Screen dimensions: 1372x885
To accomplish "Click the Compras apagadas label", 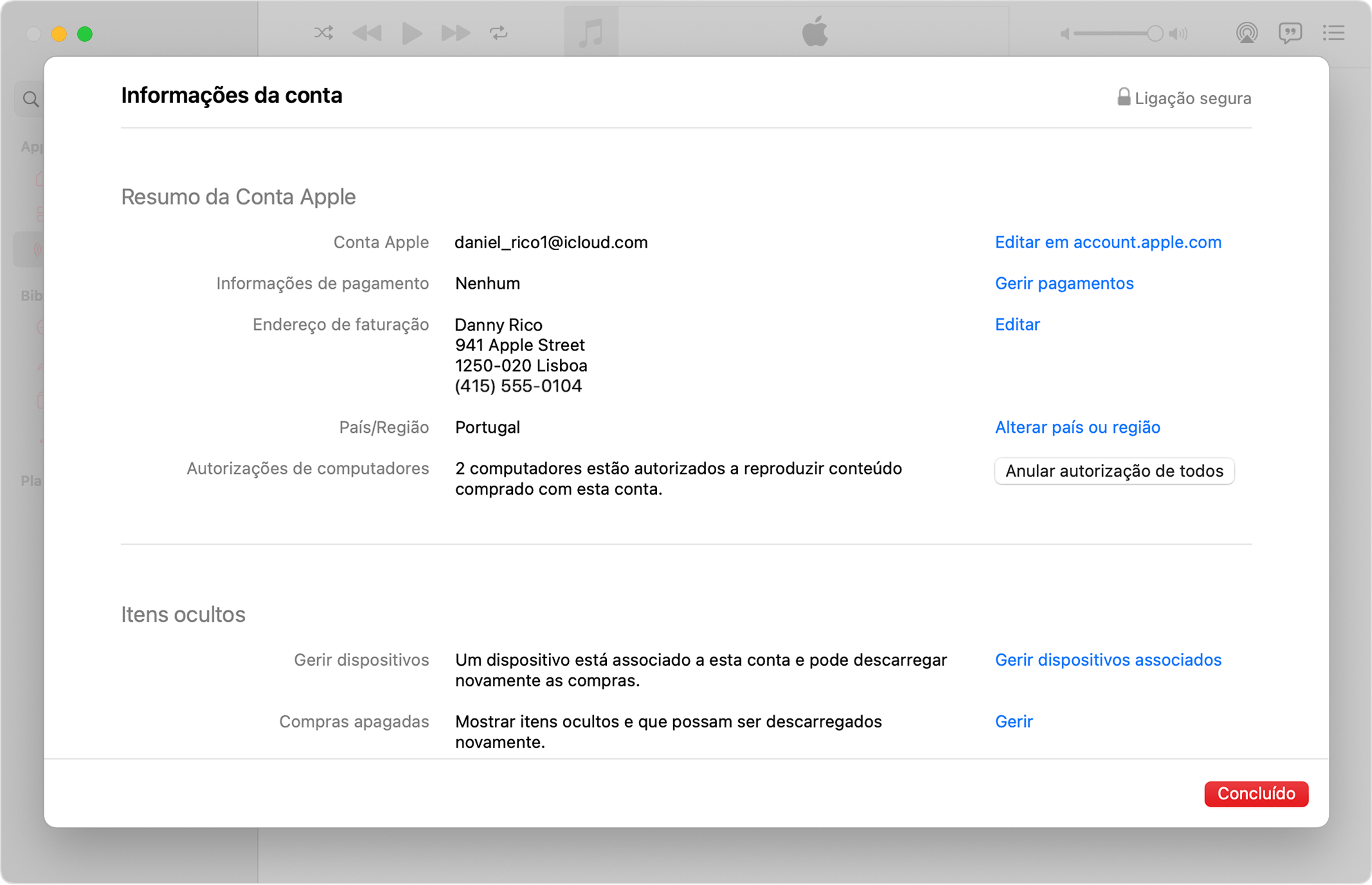I will click(354, 722).
